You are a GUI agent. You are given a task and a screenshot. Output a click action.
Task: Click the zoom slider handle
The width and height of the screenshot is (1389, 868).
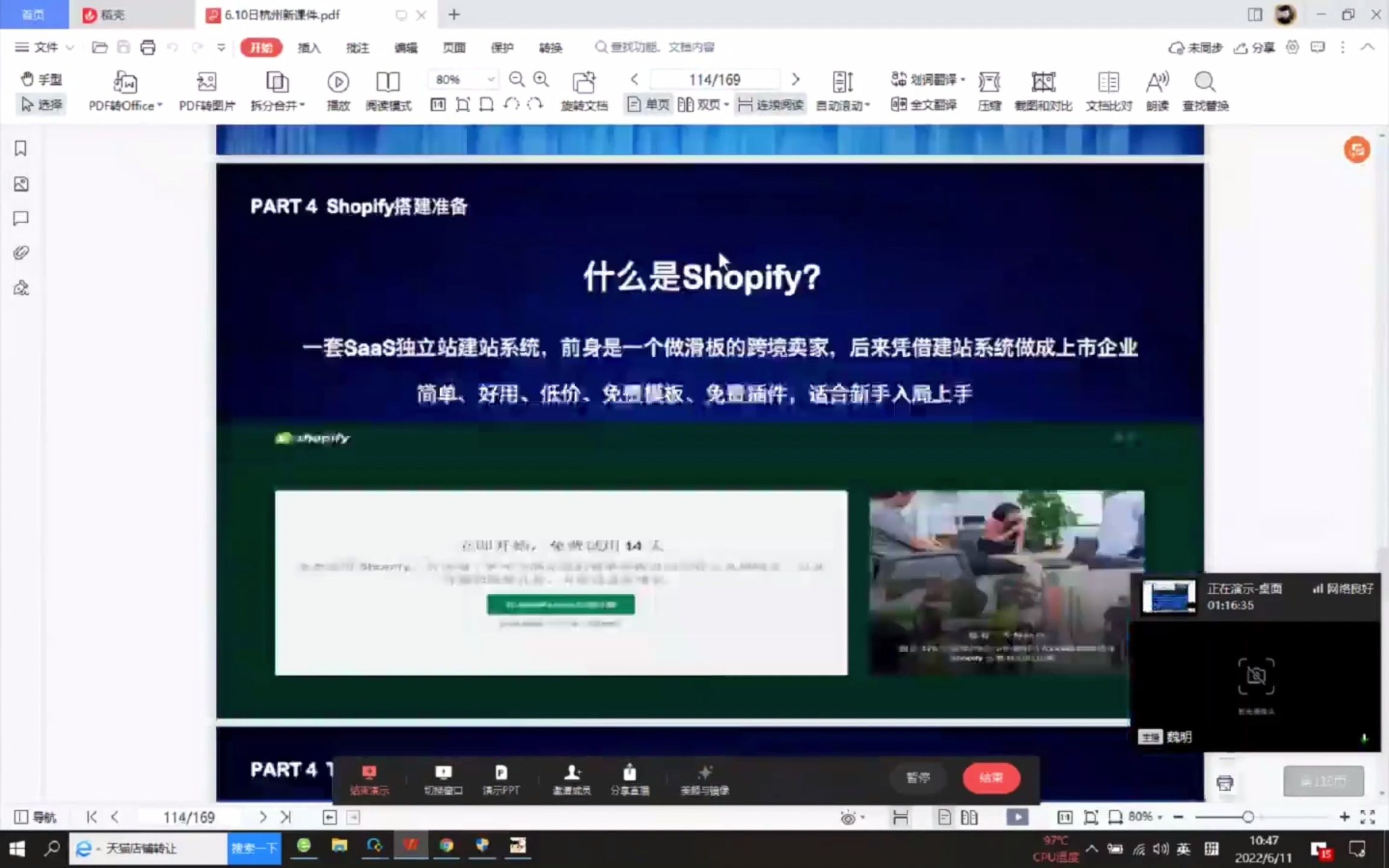coord(1248,817)
